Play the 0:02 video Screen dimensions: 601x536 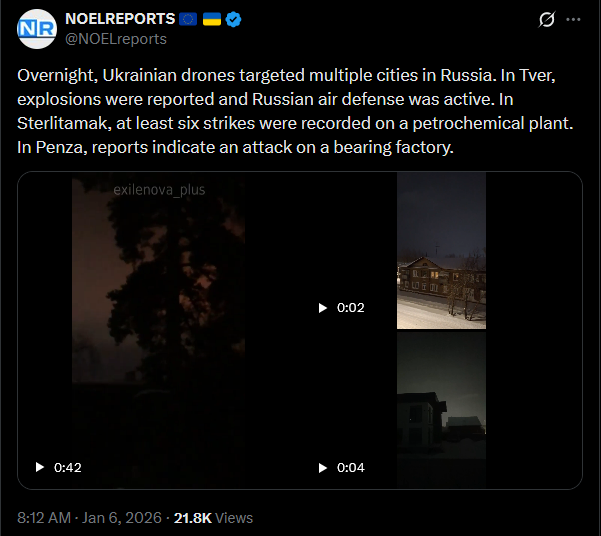click(x=323, y=307)
